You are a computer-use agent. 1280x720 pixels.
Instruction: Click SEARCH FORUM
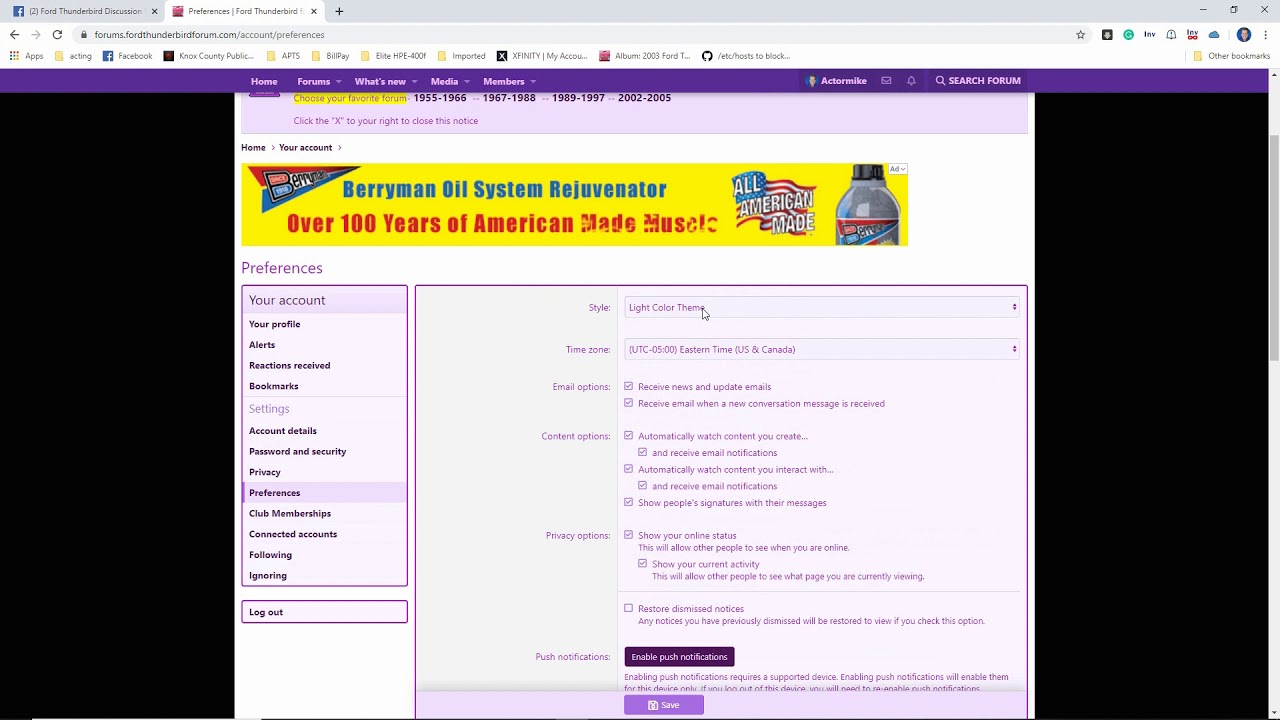click(x=978, y=81)
